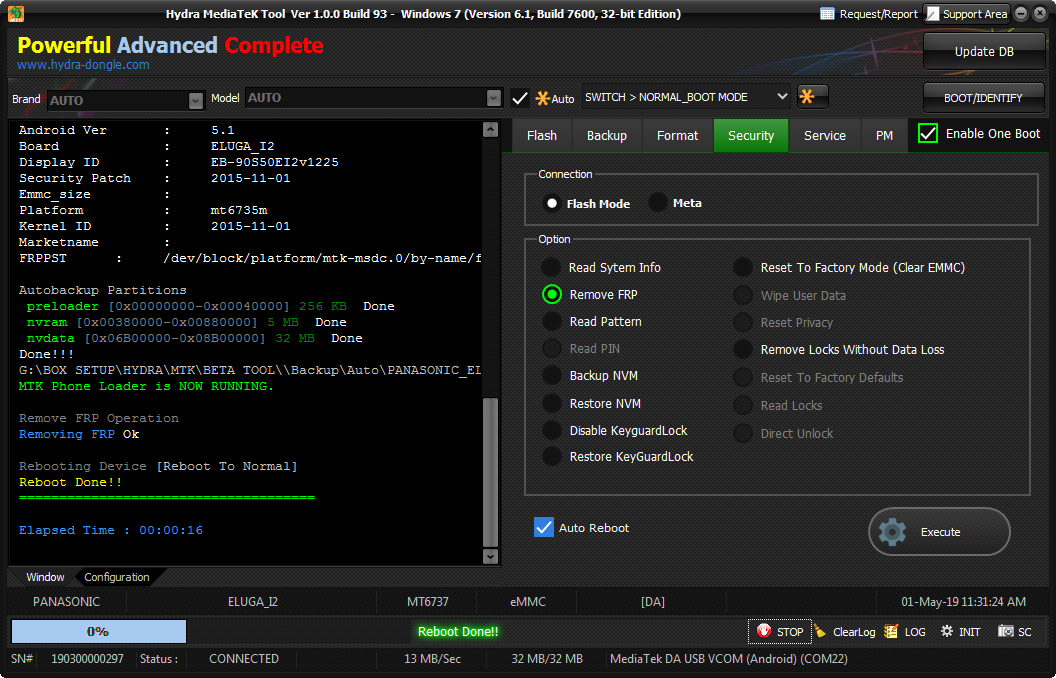The height and width of the screenshot is (678, 1056).
Task: Click the 0% progress bar
Action: [x=98, y=632]
